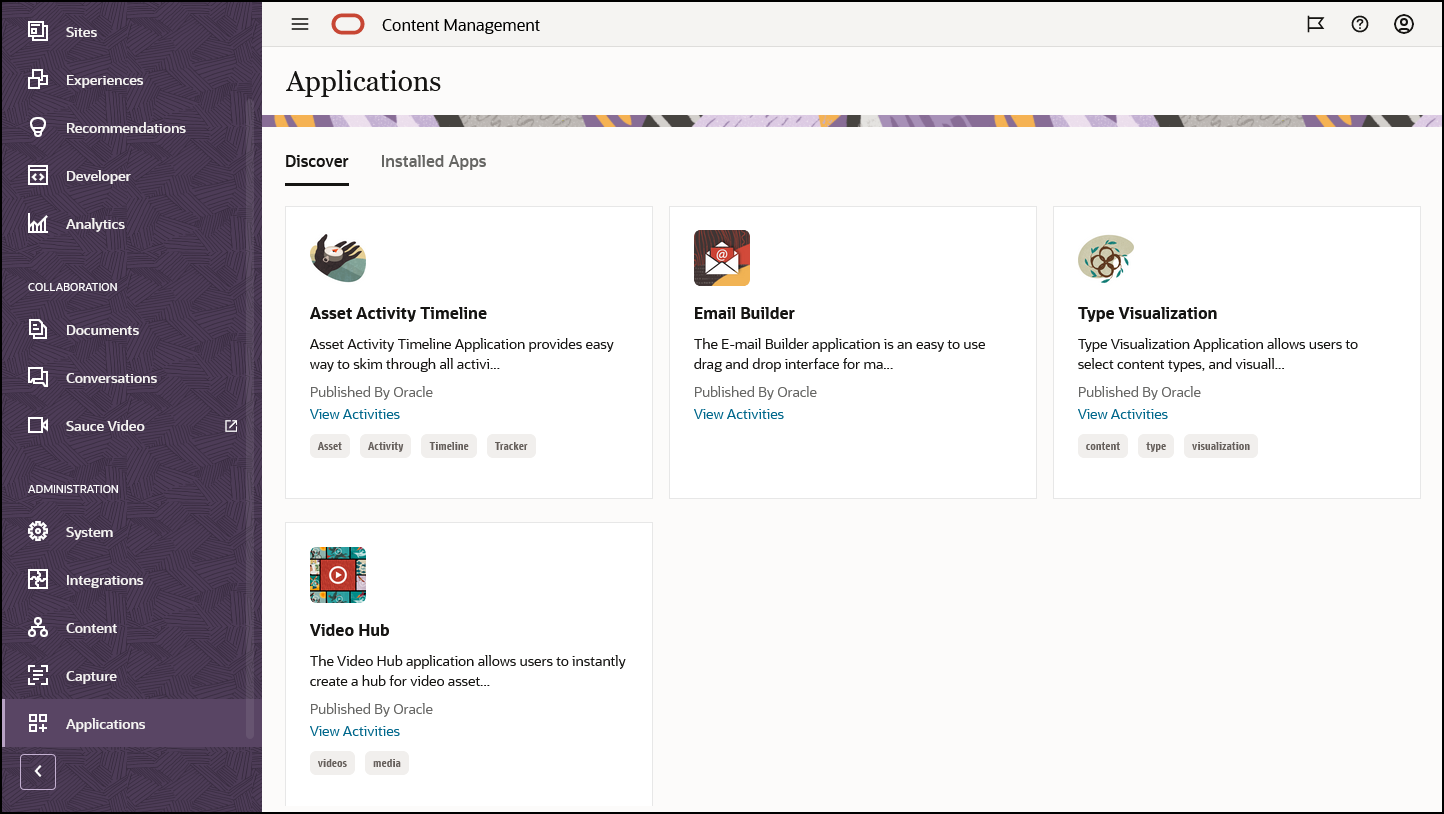This screenshot has height=814, width=1444.
Task: Click the Developer code icon
Action: [x=38, y=175]
